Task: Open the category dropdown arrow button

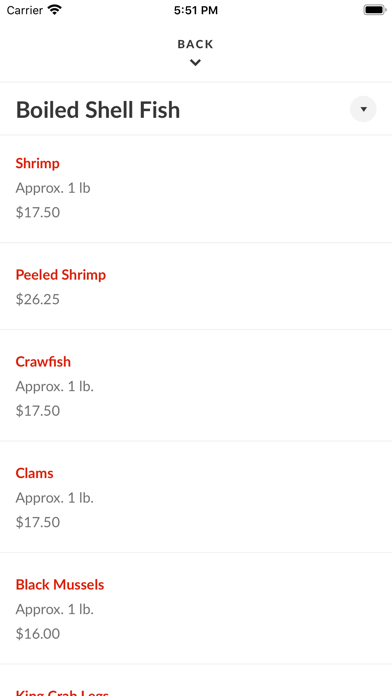Action: [x=363, y=109]
